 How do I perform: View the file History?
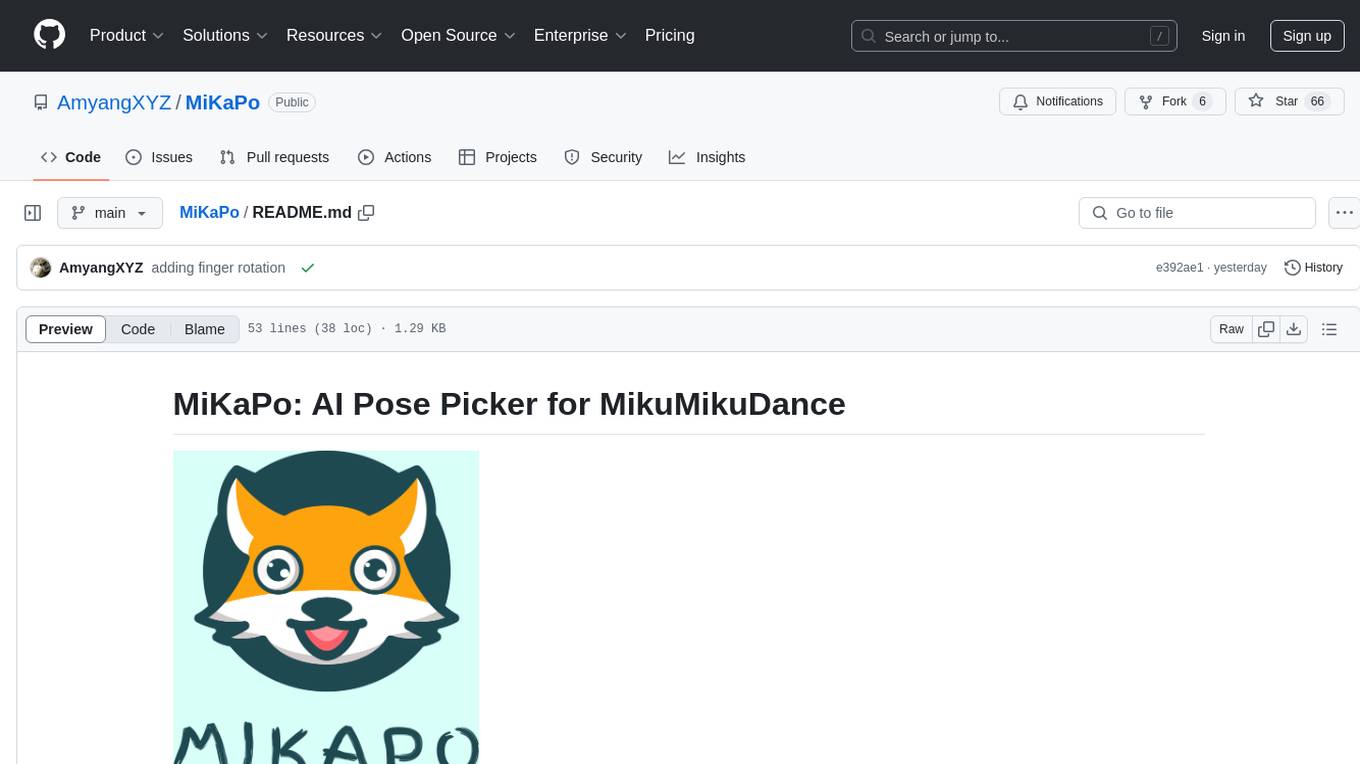coord(1313,268)
